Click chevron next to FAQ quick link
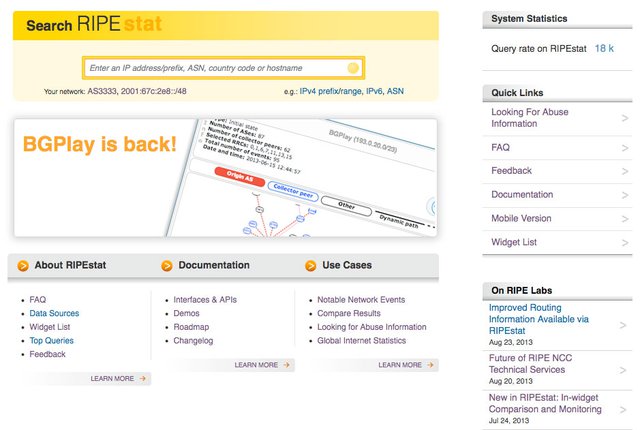Image resolution: width=640 pixels, height=430 pixels. [x=624, y=148]
